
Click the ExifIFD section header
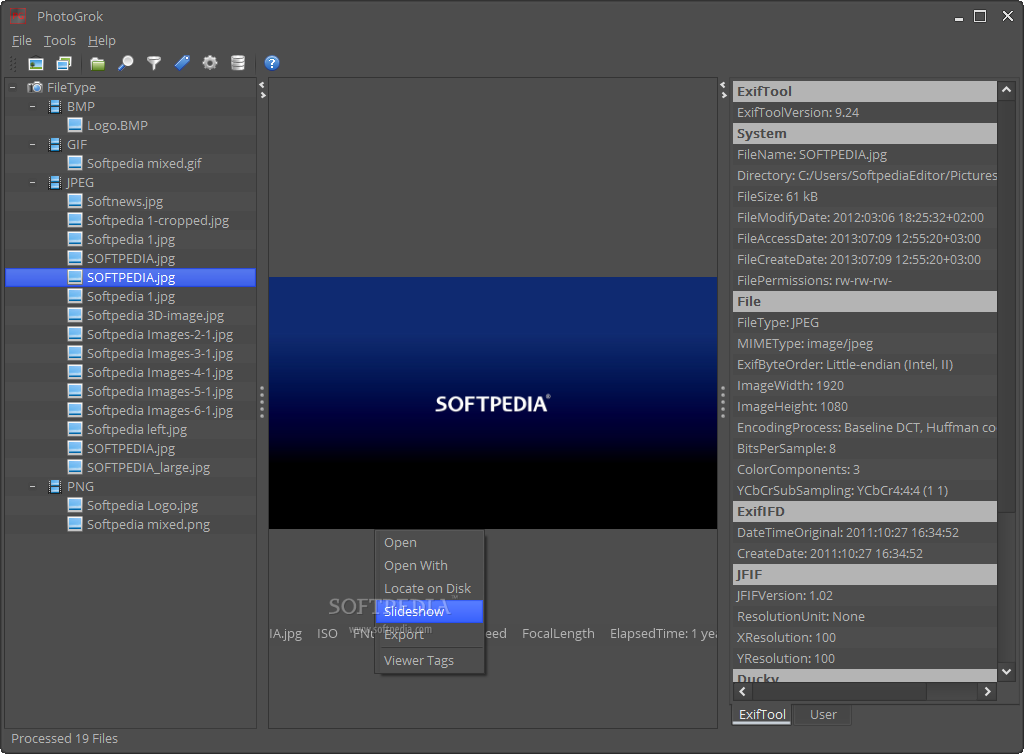pyautogui.click(x=865, y=511)
